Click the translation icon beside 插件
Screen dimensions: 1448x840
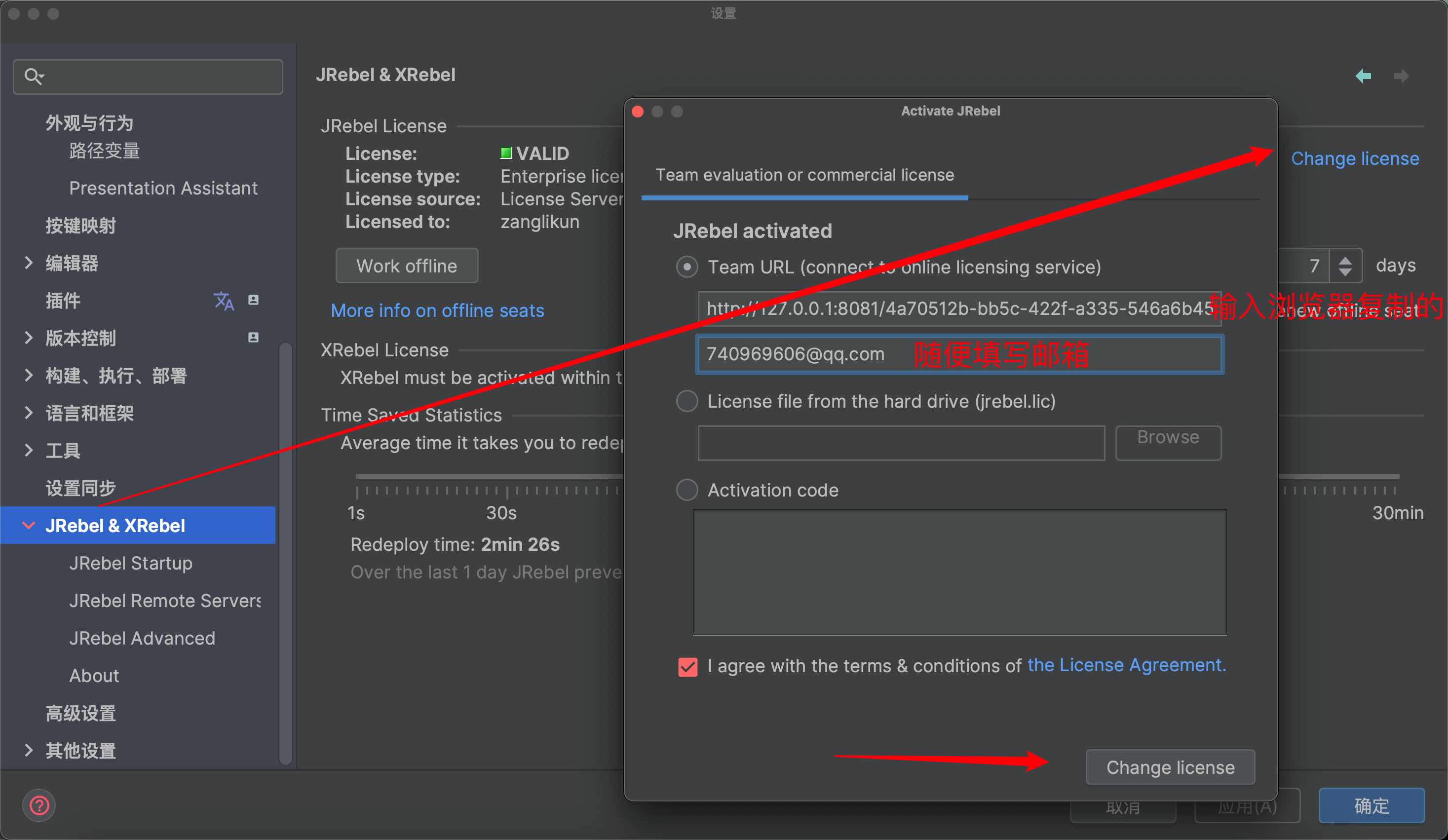(x=224, y=301)
